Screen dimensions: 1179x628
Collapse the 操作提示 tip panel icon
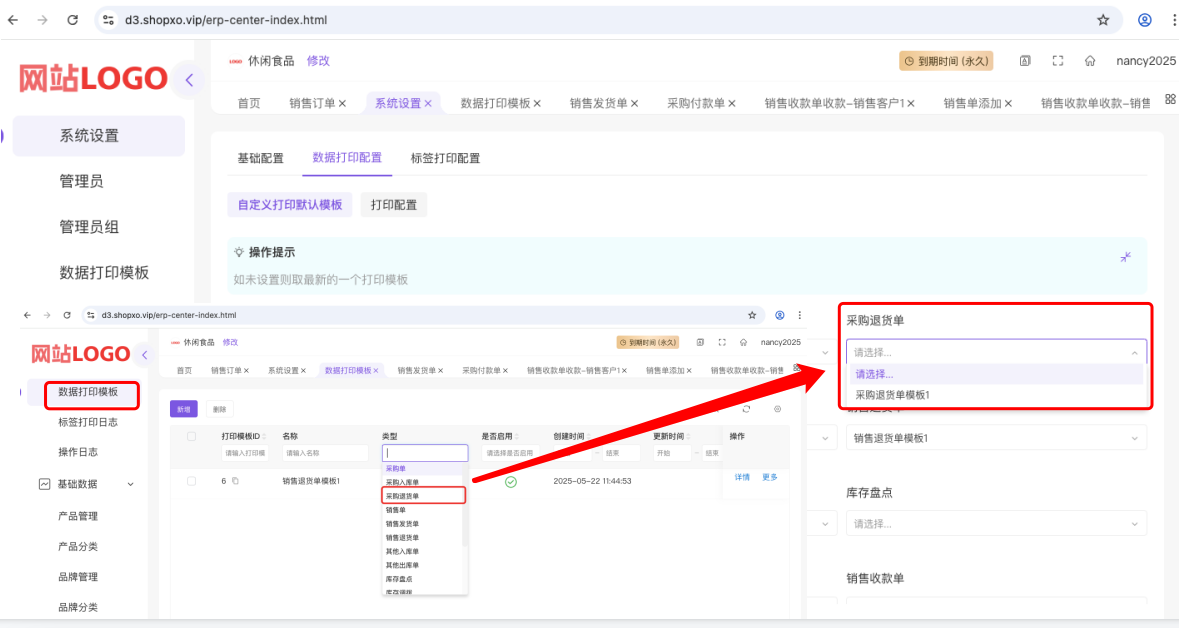[1126, 257]
